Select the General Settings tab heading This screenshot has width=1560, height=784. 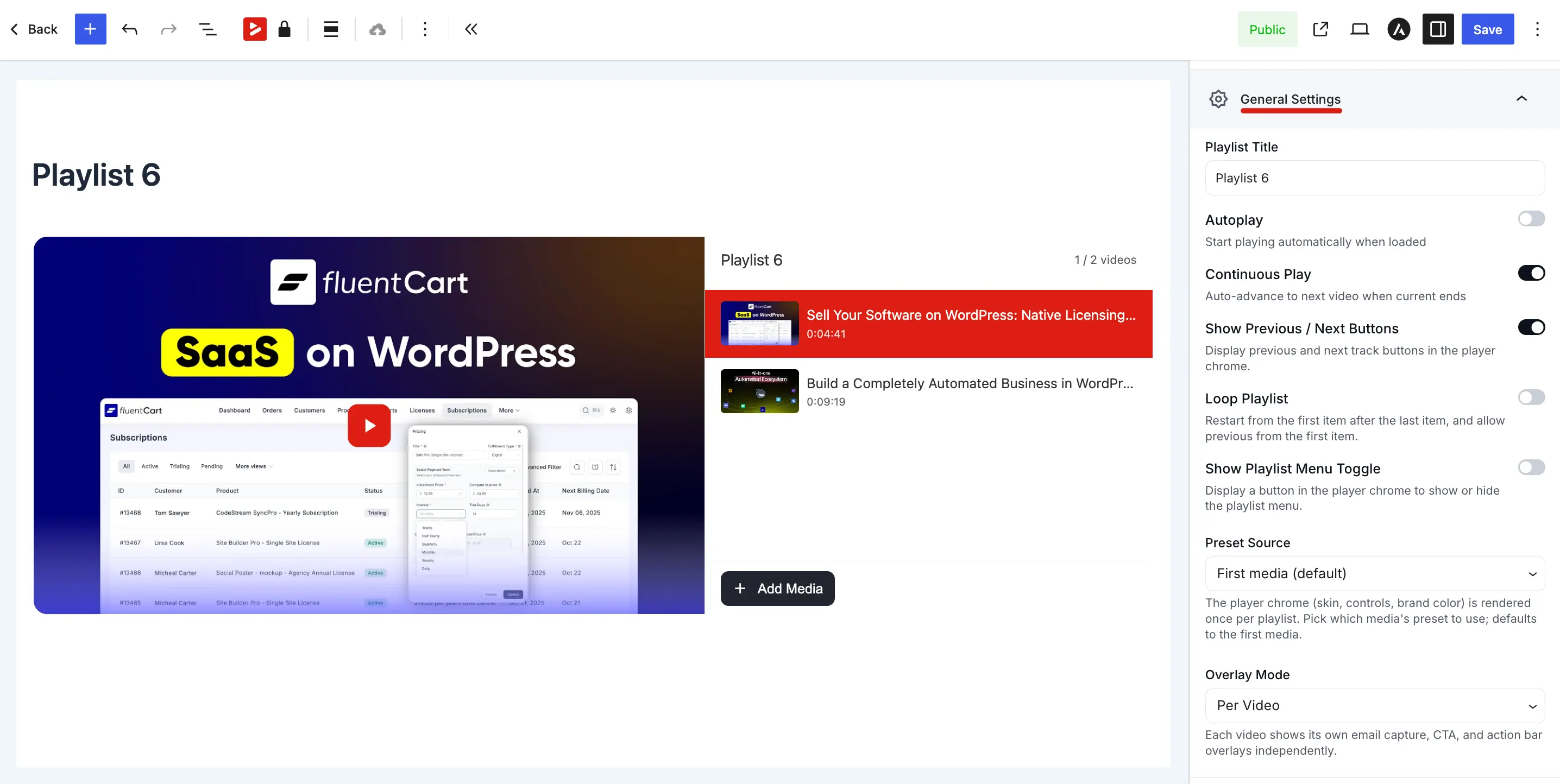[x=1290, y=99]
